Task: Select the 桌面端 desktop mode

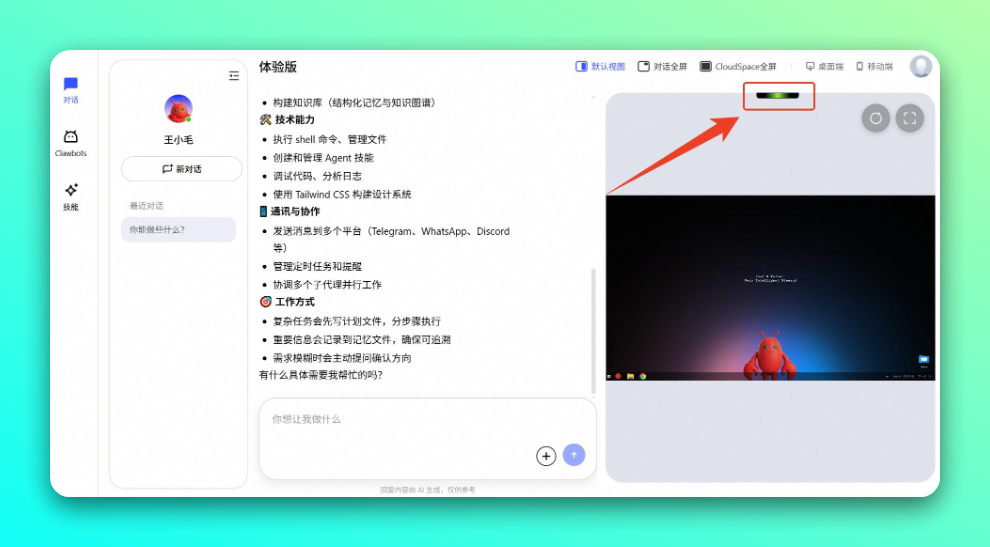Action: pyautogui.click(x=824, y=66)
